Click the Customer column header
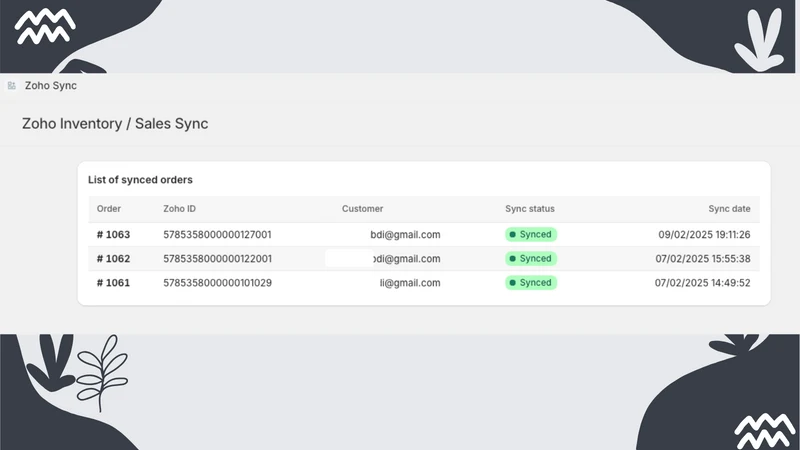The width and height of the screenshot is (800, 450). (362, 209)
